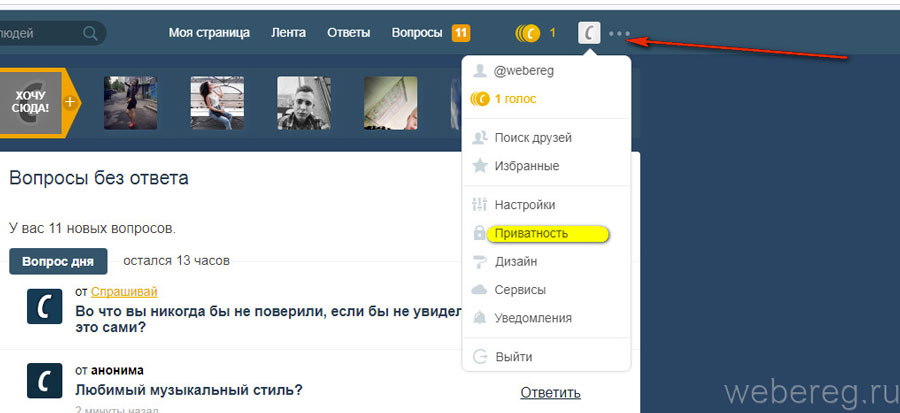Image resolution: width=900 pixels, height=413 pixels.
Task: Open Ответы in top navigation
Action: click(x=348, y=33)
